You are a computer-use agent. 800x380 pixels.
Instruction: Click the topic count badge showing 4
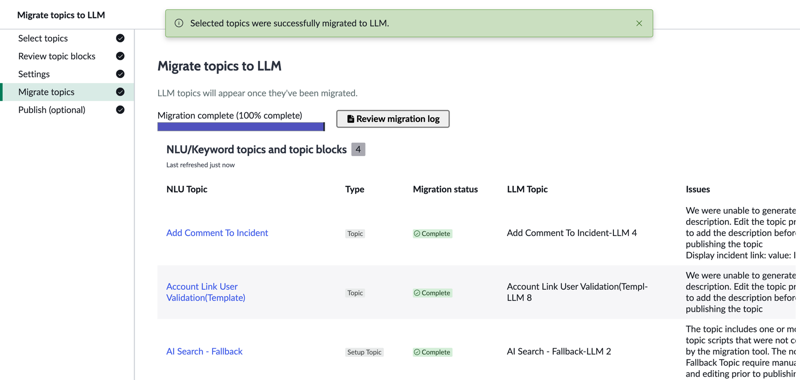coord(358,149)
